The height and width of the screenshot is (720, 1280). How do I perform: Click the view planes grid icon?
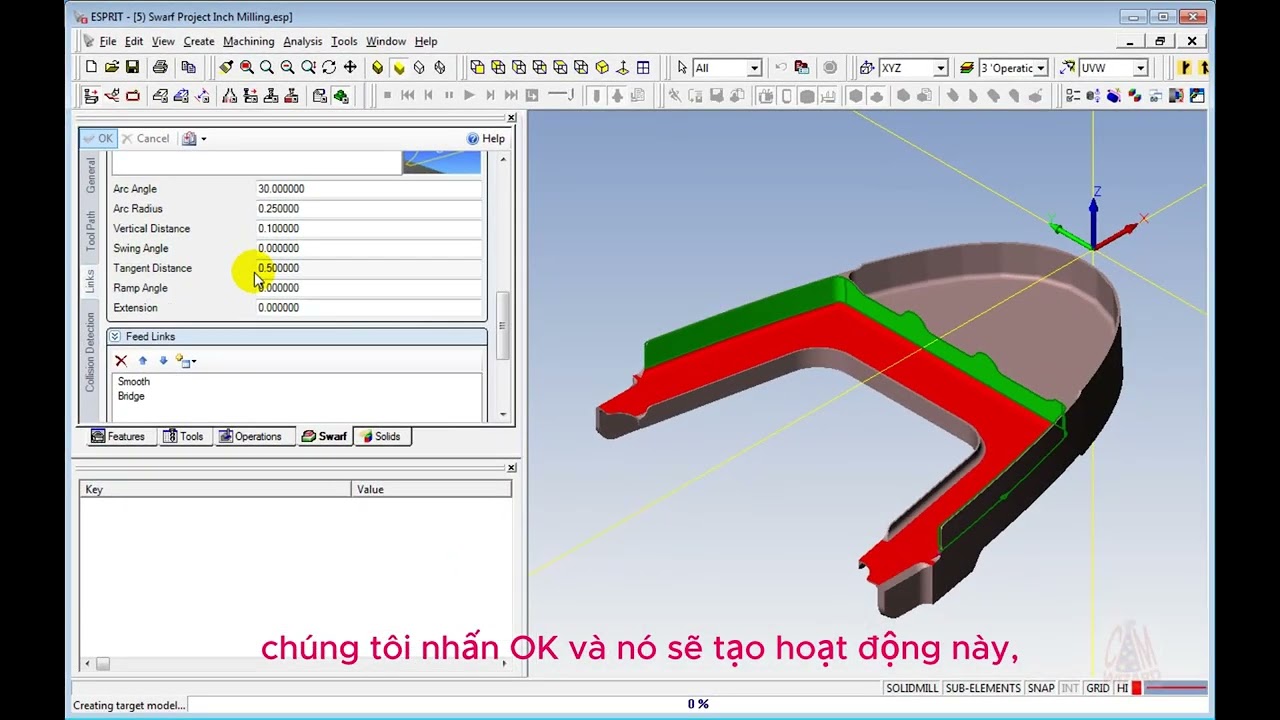click(x=643, y=67)
